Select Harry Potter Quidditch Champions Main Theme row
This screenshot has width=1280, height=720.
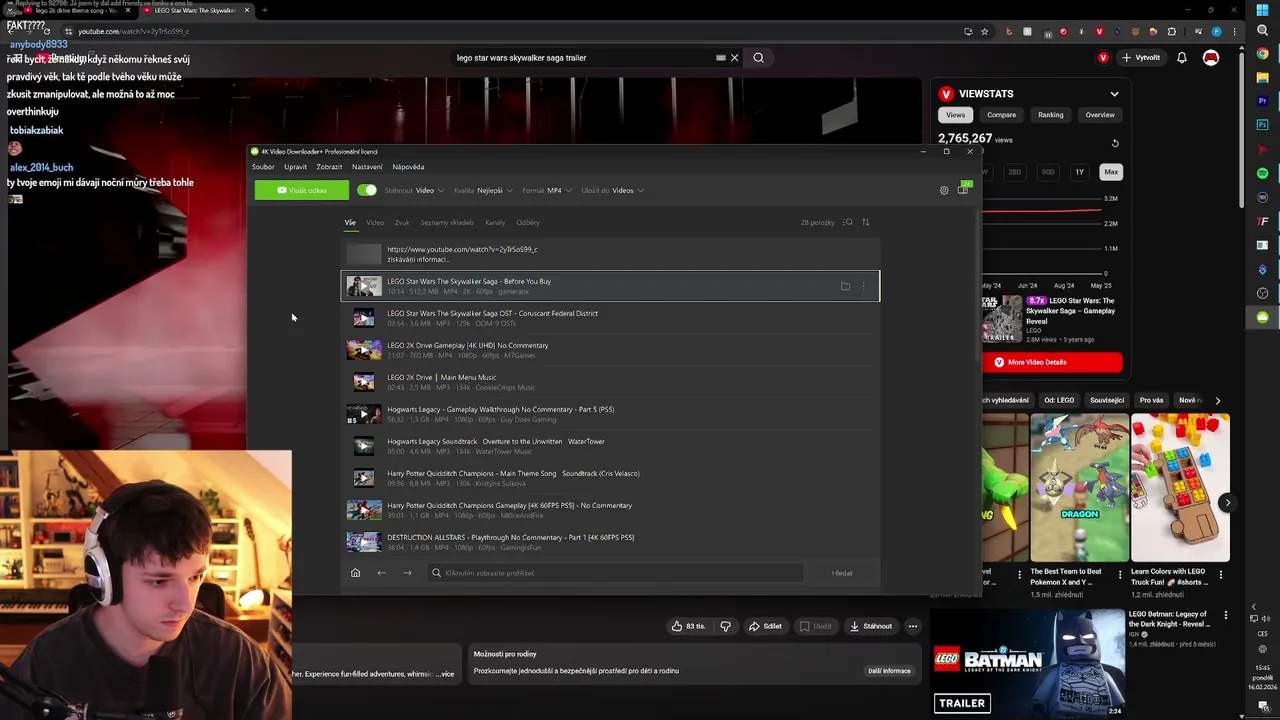click(610, 478)
